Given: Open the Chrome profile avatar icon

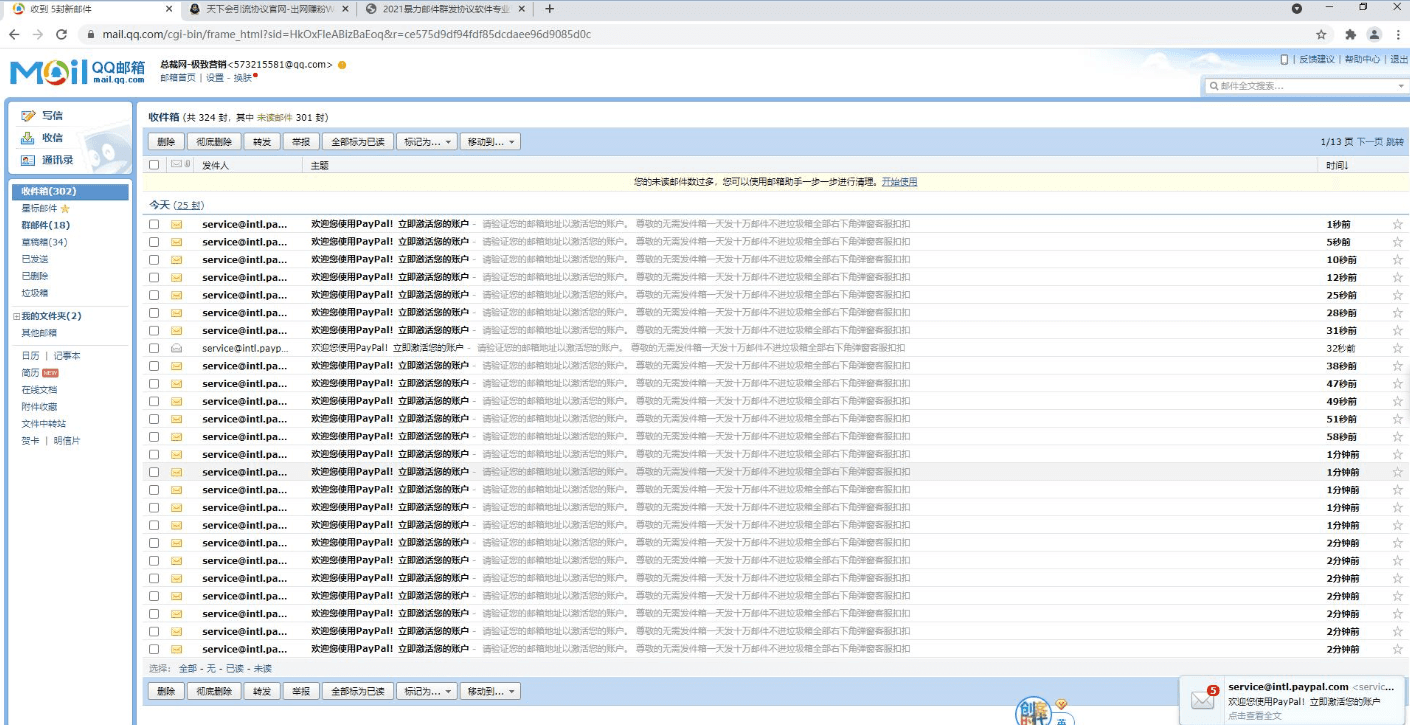Looking at the screenshot, I should [1374, 34].
